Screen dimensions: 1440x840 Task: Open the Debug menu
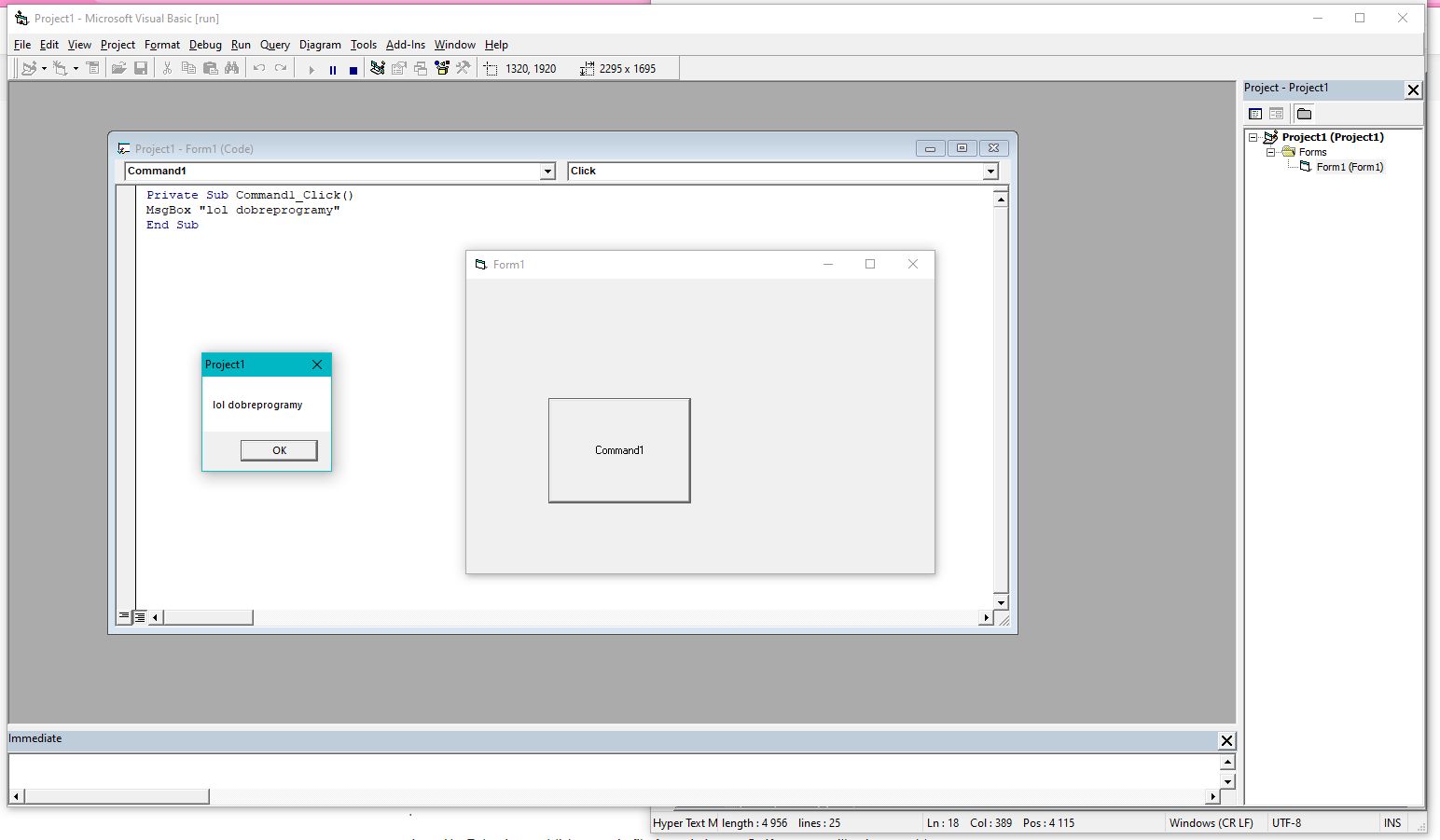pos(205,45)
